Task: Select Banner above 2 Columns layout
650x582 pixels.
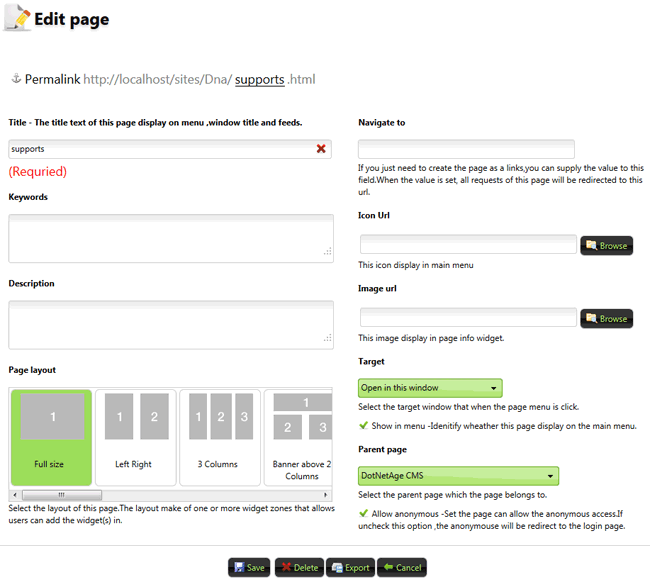Action: pyautogui.click(x=298, y=437)
